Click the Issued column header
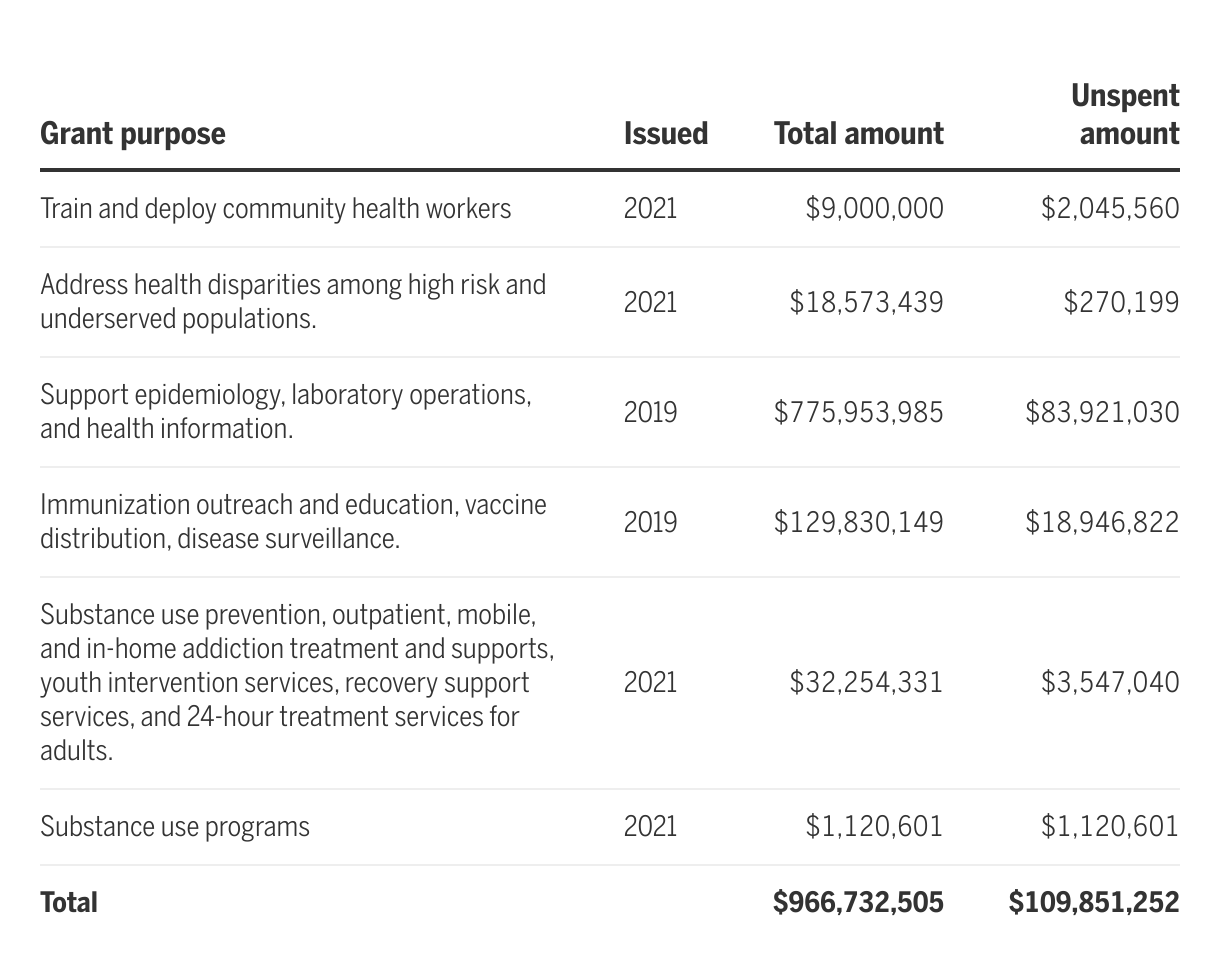Screen dimensions: 1220x980 665,134
